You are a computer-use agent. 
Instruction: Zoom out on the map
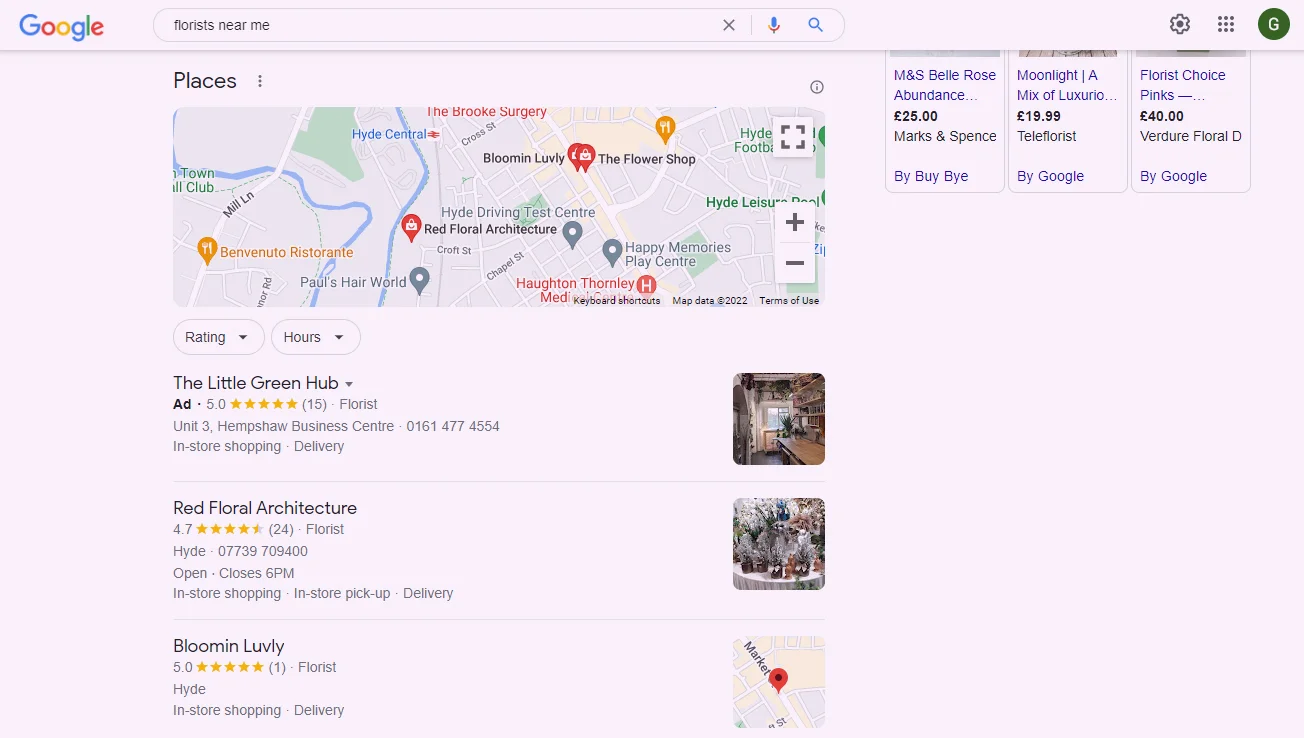click(795, 263)
